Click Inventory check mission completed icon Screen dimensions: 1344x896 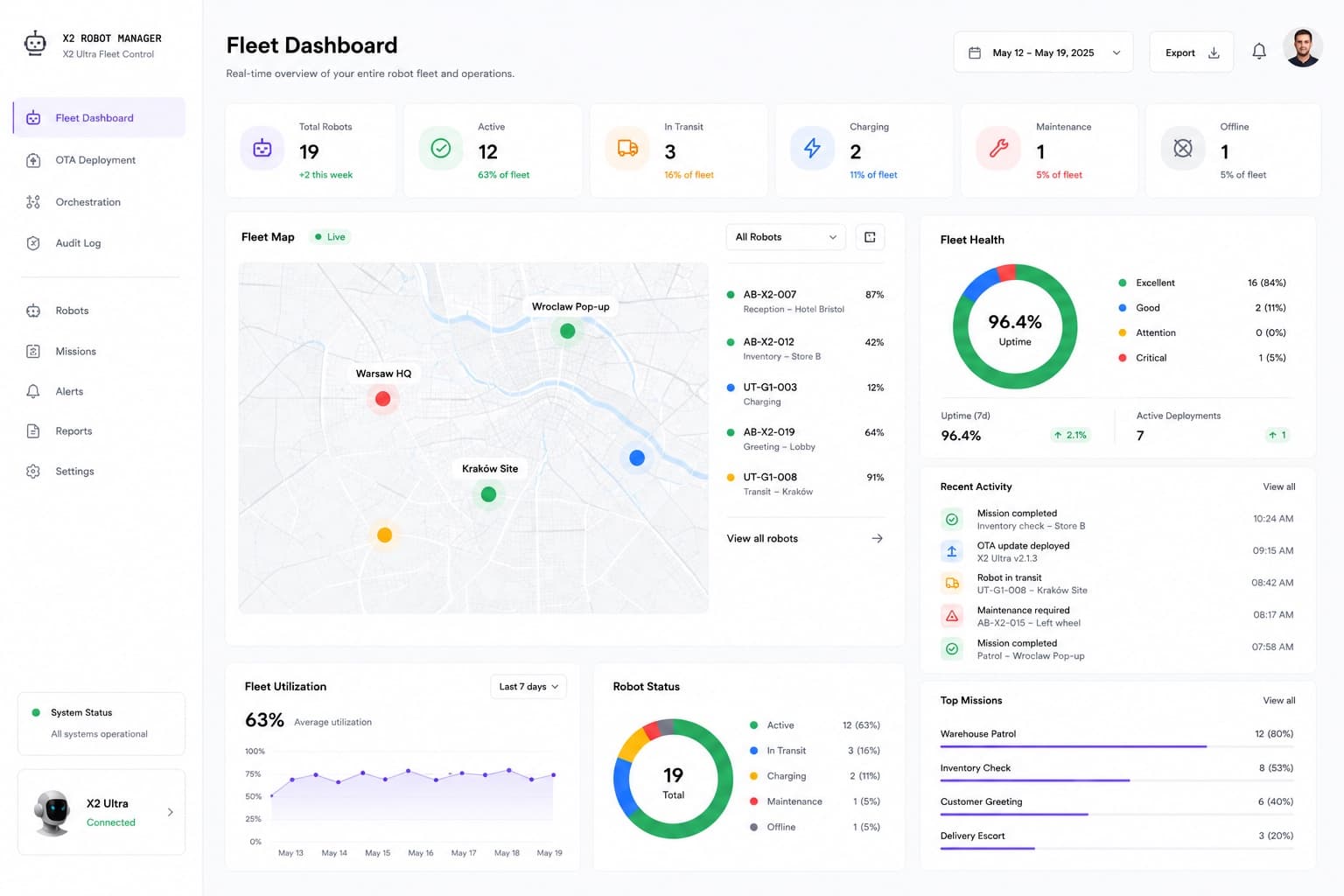pos(952,519)
